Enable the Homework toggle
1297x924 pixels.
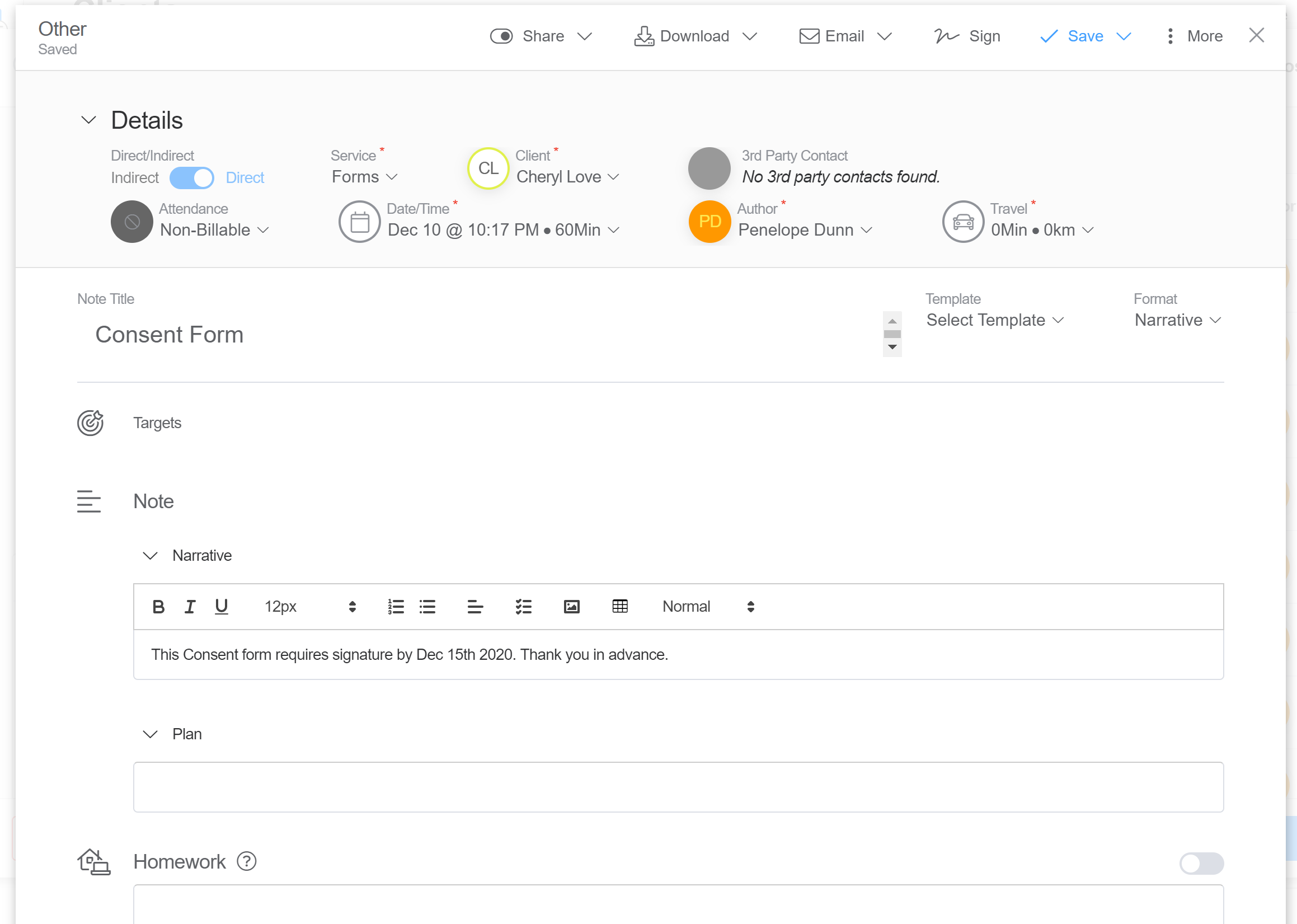coord(1201,862)
